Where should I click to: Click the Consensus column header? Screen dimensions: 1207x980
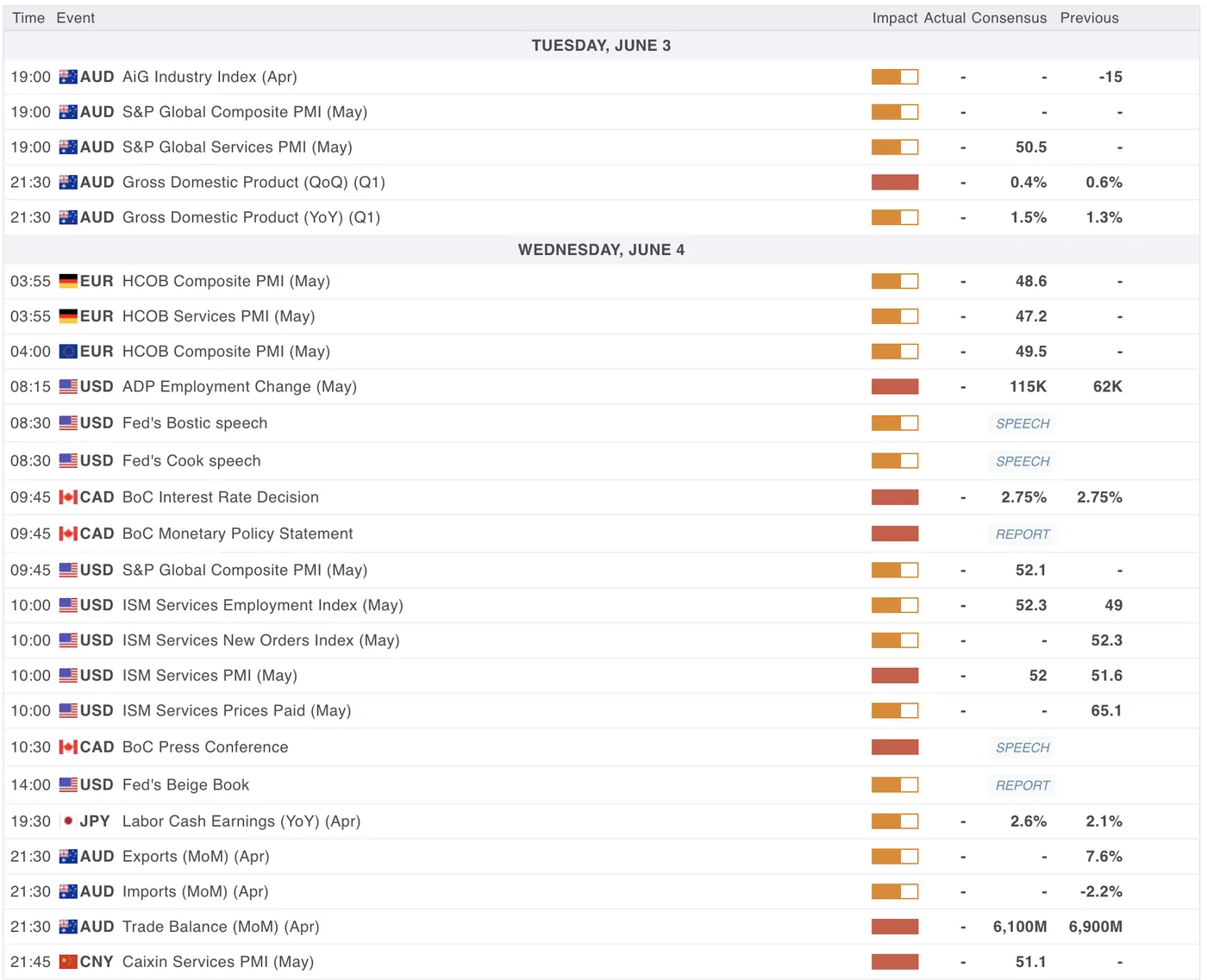click(1010, 18)
